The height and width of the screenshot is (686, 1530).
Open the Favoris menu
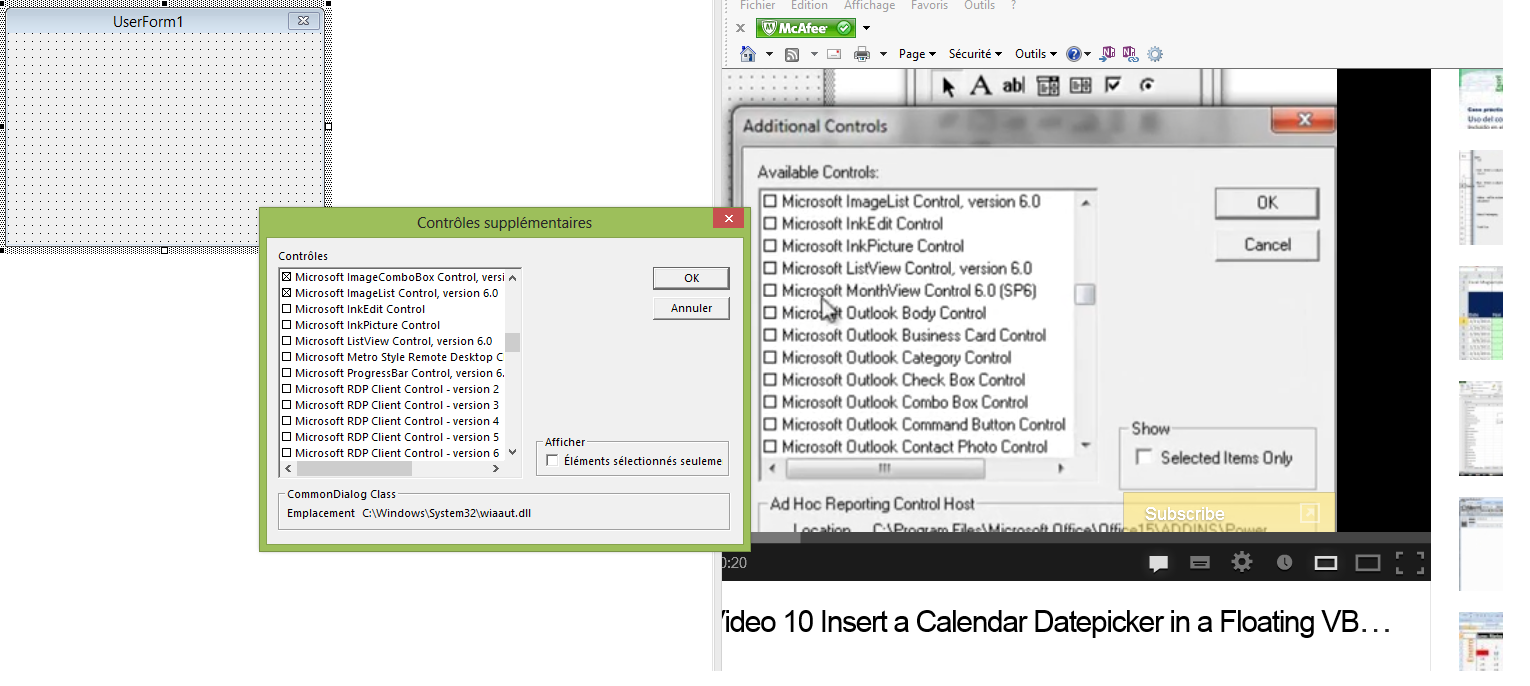[929, 5]
